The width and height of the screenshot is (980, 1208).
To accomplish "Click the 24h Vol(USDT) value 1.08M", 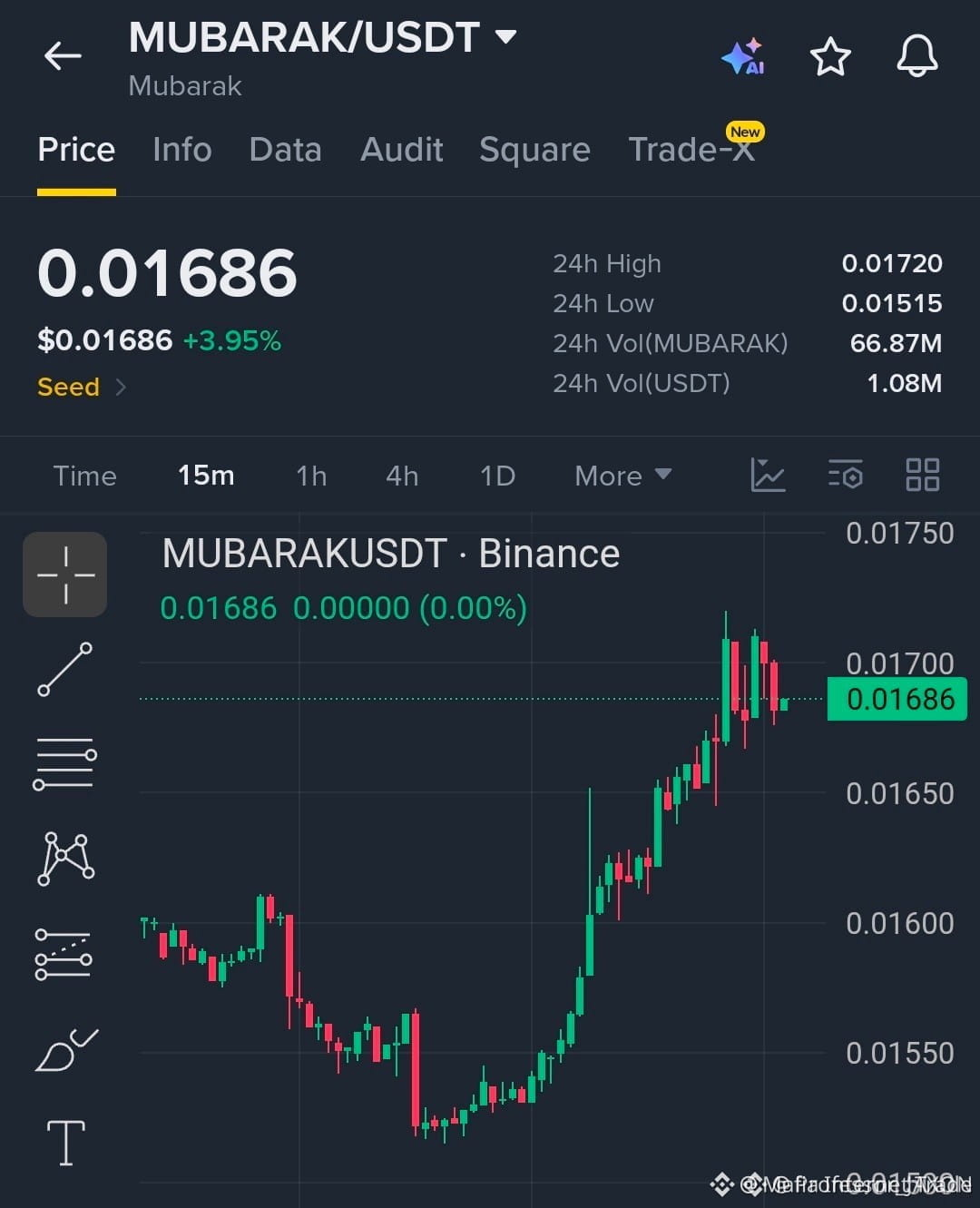I will pos(904,383).
